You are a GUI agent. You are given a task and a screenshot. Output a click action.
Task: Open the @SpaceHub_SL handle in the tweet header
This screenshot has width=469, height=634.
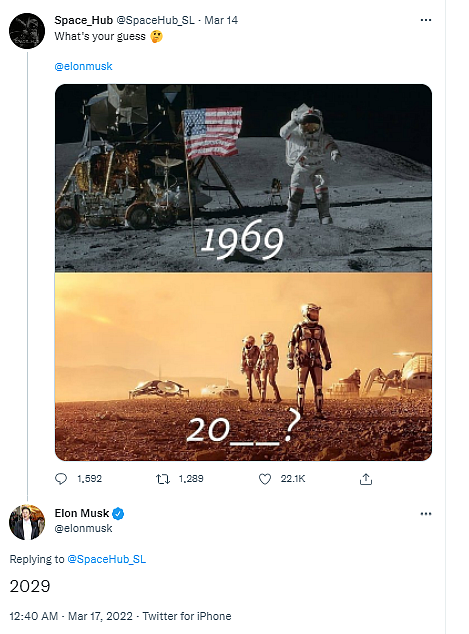click(156, 20)
